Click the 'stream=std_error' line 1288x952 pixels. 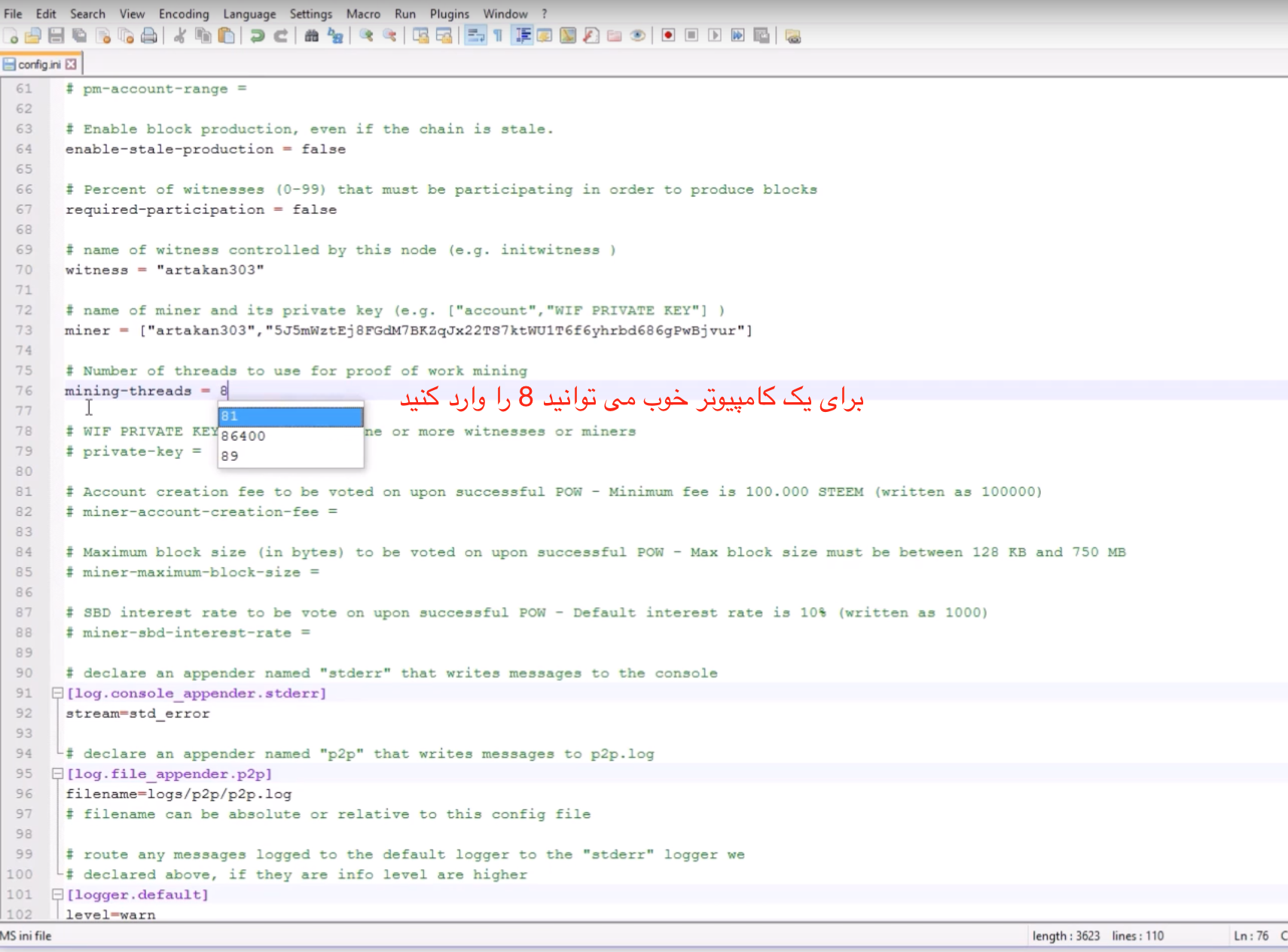pos(137,713)
